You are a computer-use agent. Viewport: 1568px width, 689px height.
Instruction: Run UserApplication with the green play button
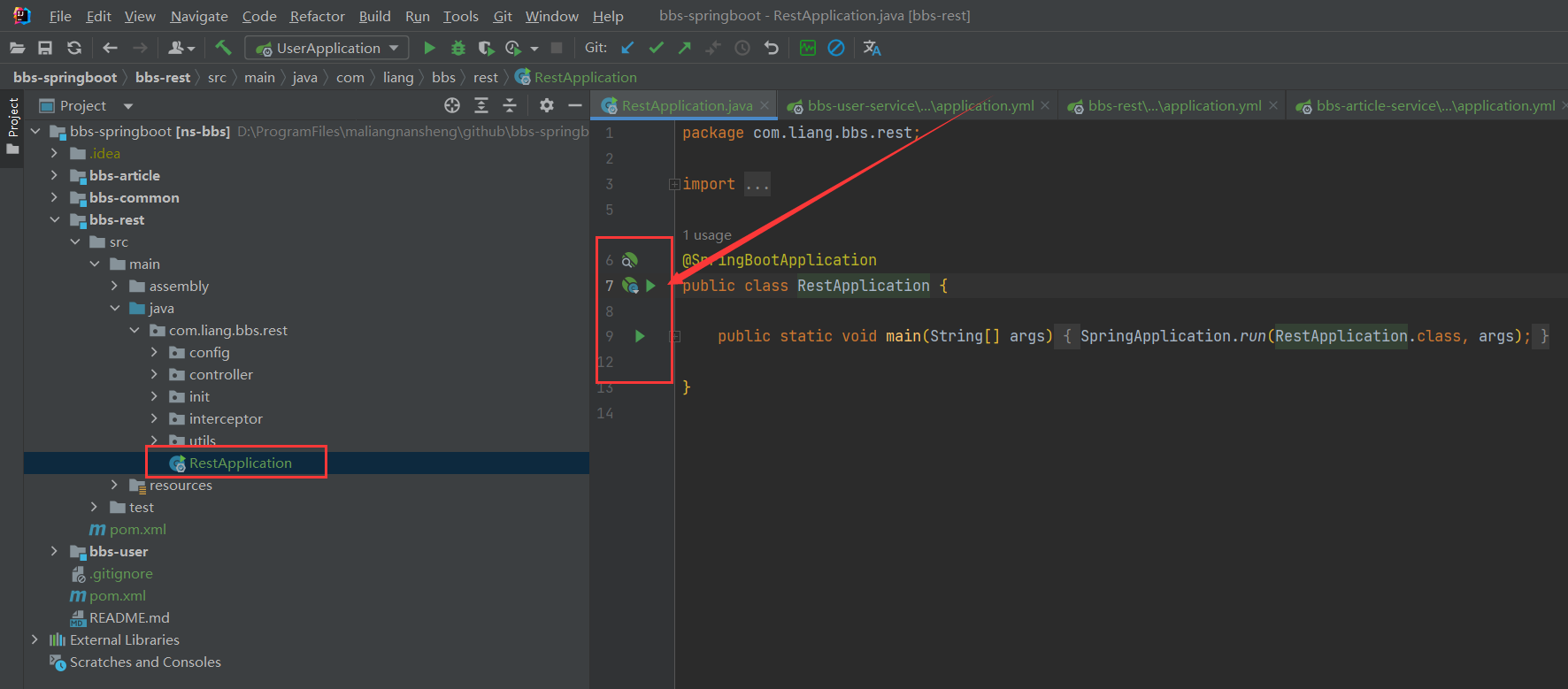(x=429, y=48)
